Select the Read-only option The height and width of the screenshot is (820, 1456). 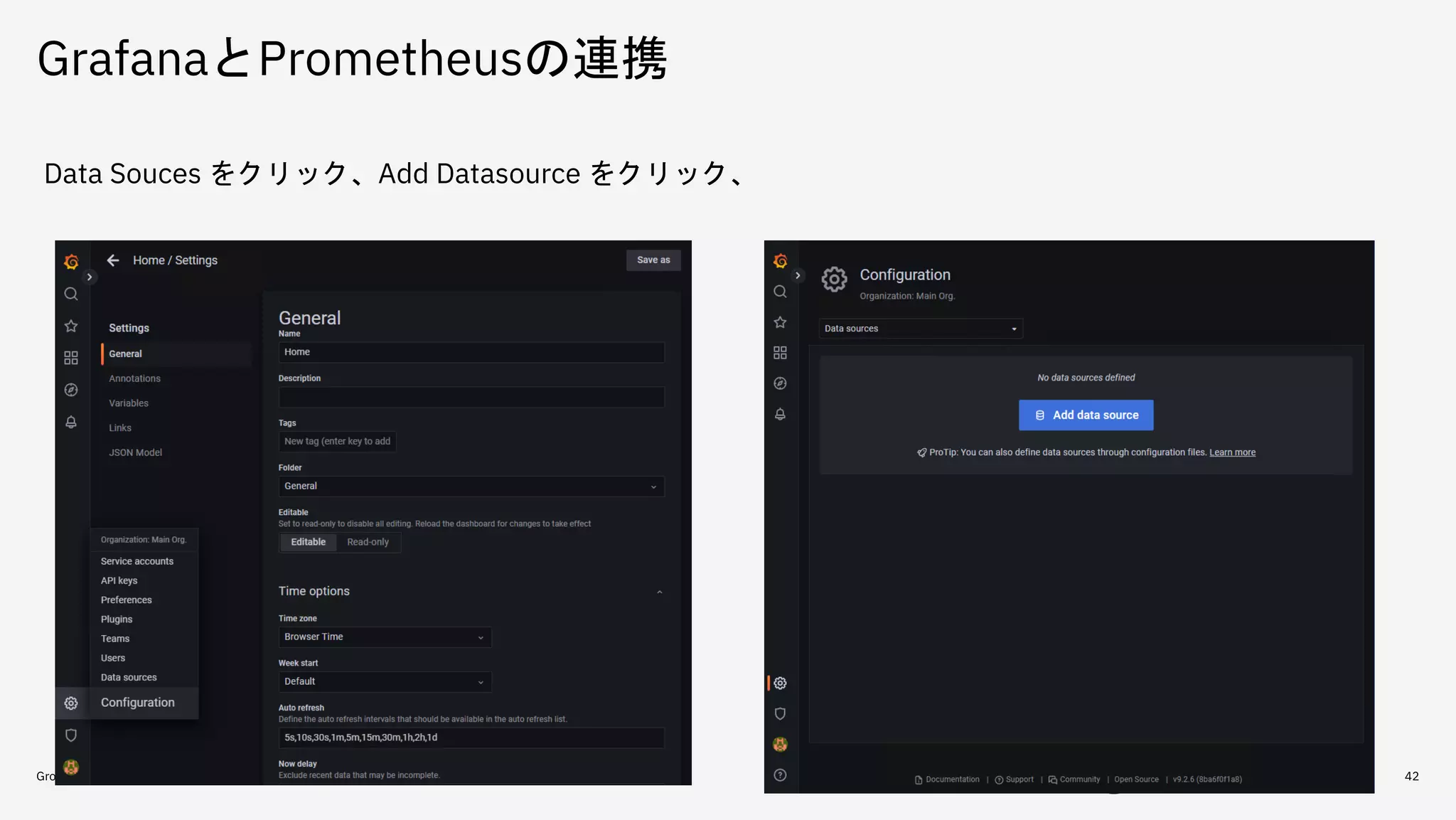[368, 542]
